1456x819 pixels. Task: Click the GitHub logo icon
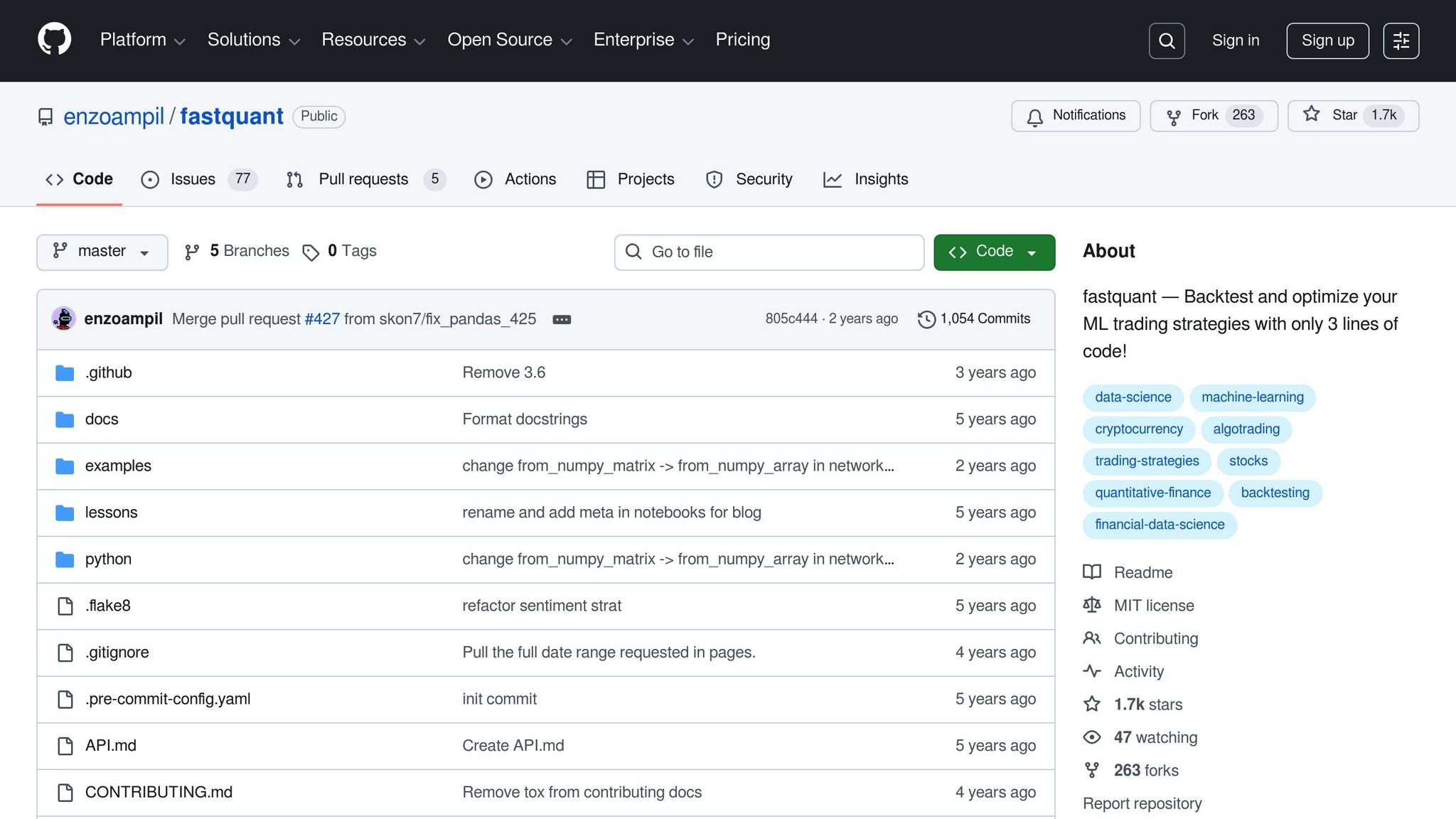click(54, 40)
